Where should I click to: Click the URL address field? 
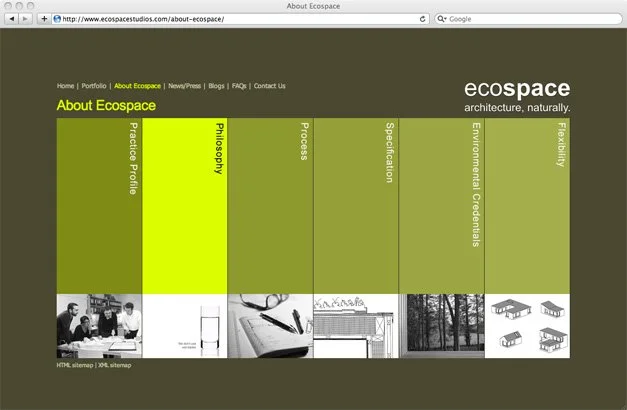click(x=240, y=19)
